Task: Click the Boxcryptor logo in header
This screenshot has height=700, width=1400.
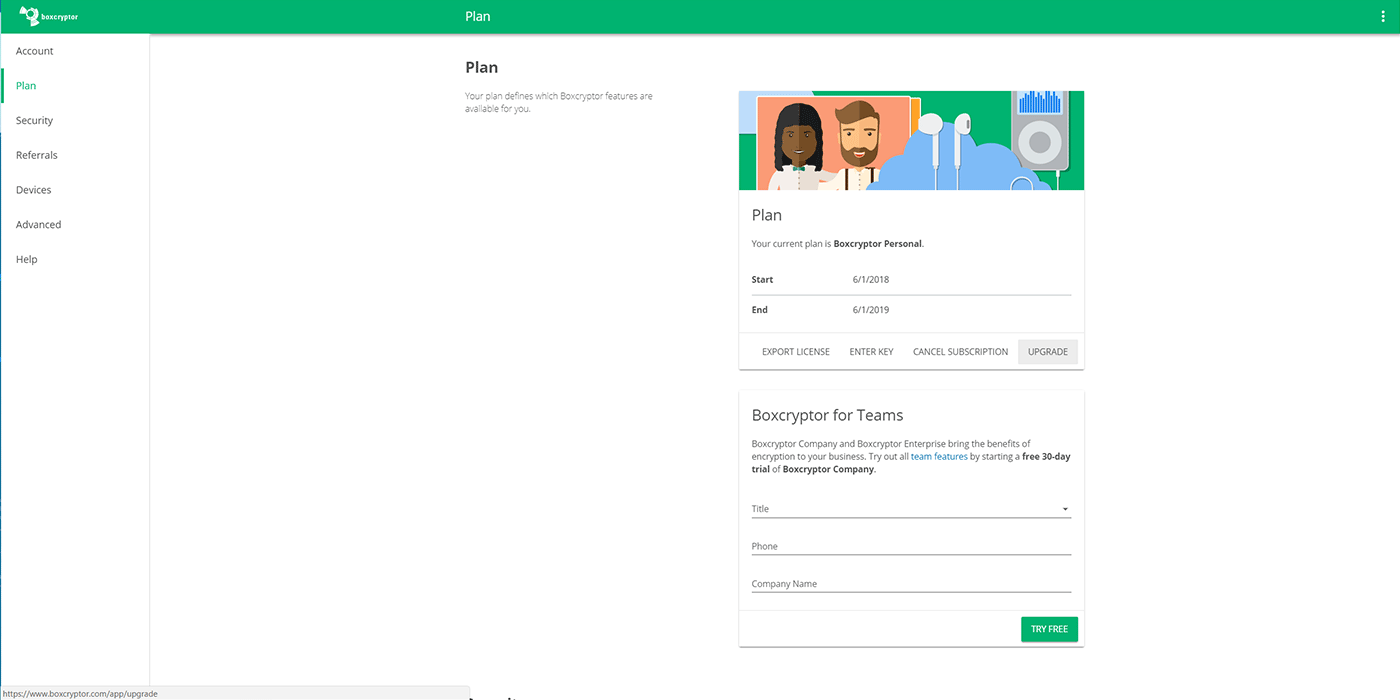Action: click(x=49, y=16)
